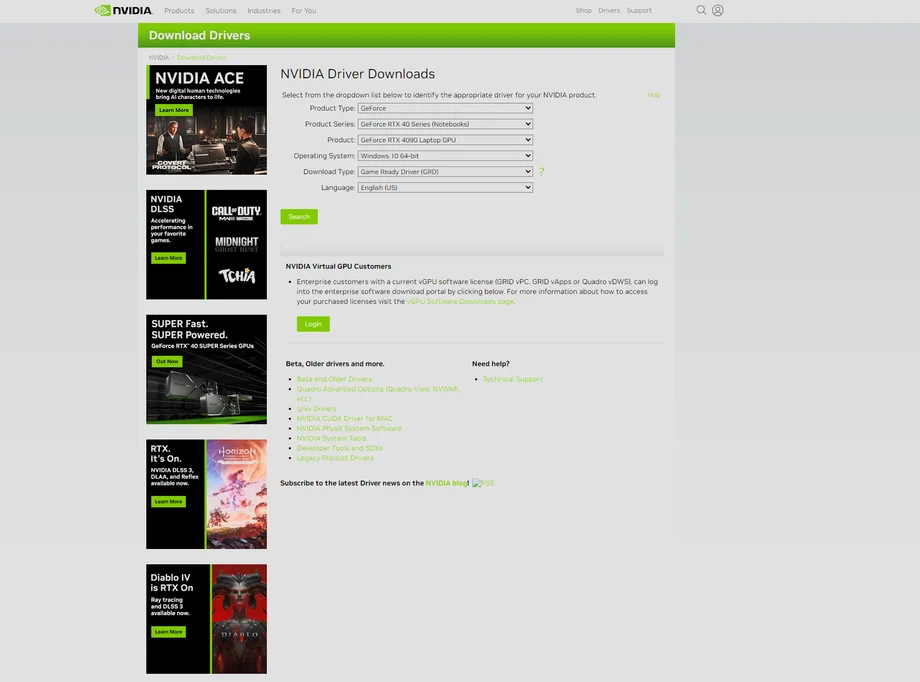The height and width of the screenshot is (682, 920).
Task: Click the user account icon
Action: pyautogui.click(x=717, y=11)
